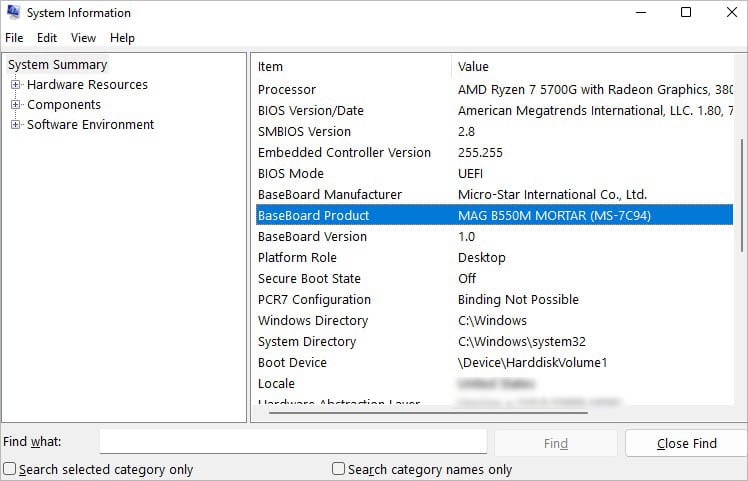Click the Find button
This screenshot has height=481, width=748.
(x=556, y=443)
